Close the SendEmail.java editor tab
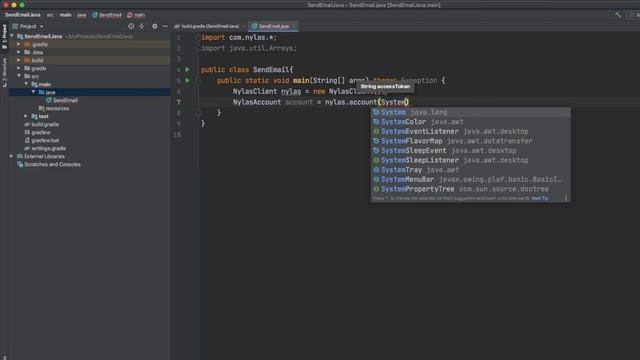 pyautogui.click(x=294, y=26)
